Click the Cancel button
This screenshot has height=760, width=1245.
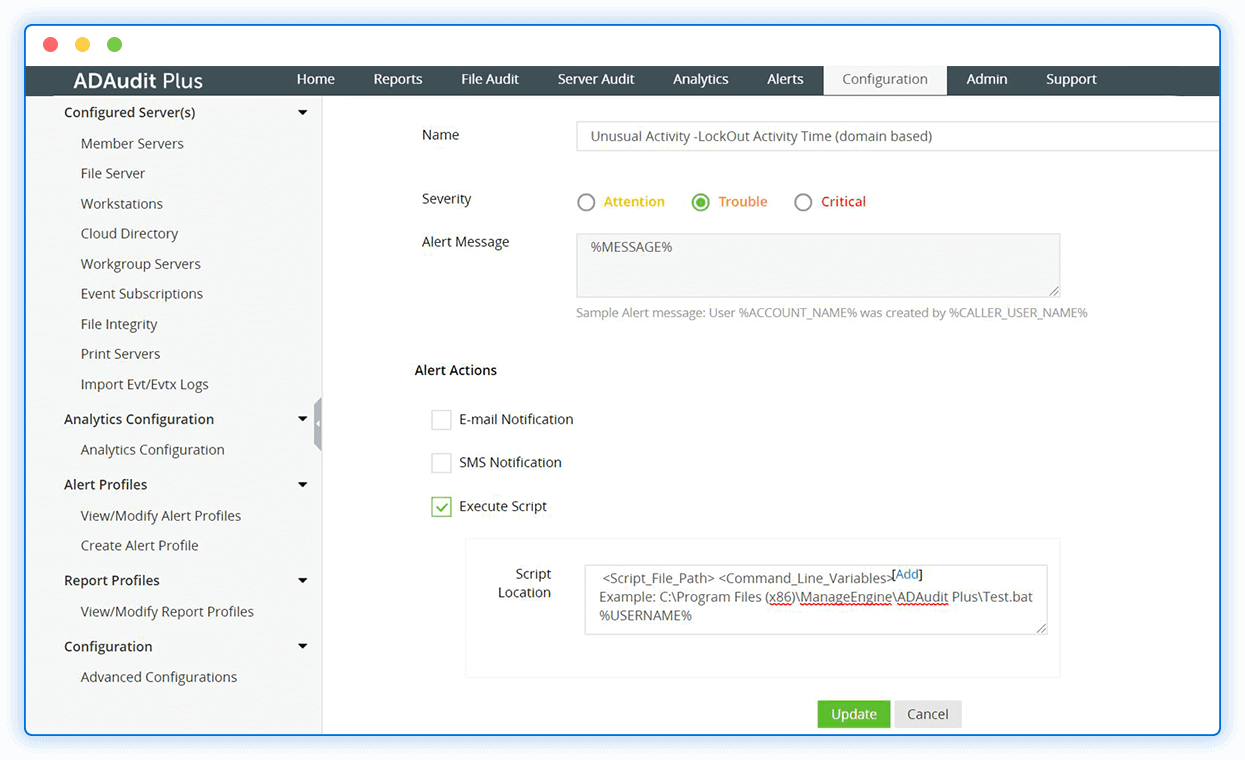(928, 714)
